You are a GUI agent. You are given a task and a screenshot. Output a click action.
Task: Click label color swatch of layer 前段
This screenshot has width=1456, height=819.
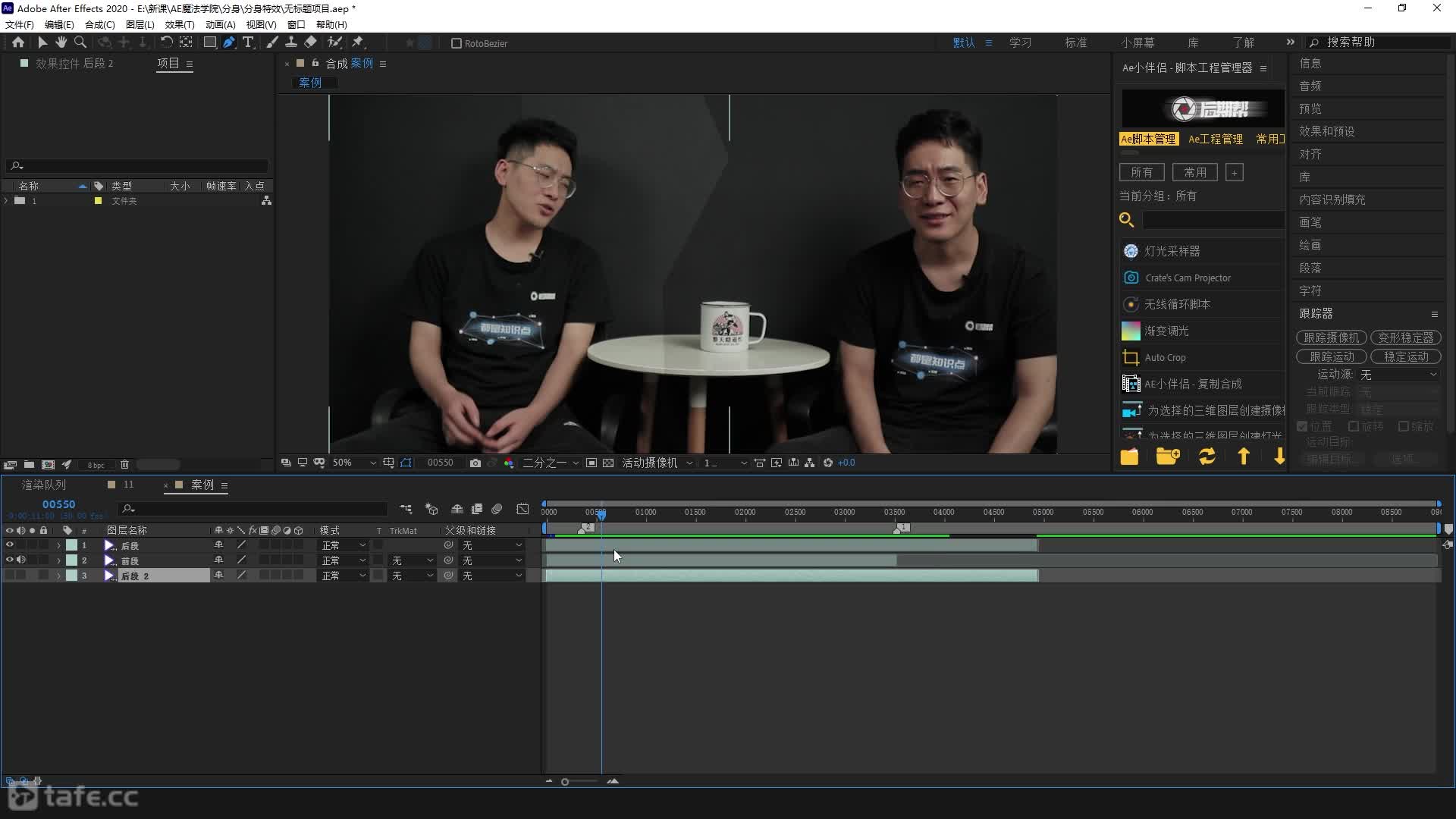coord(71,560)
